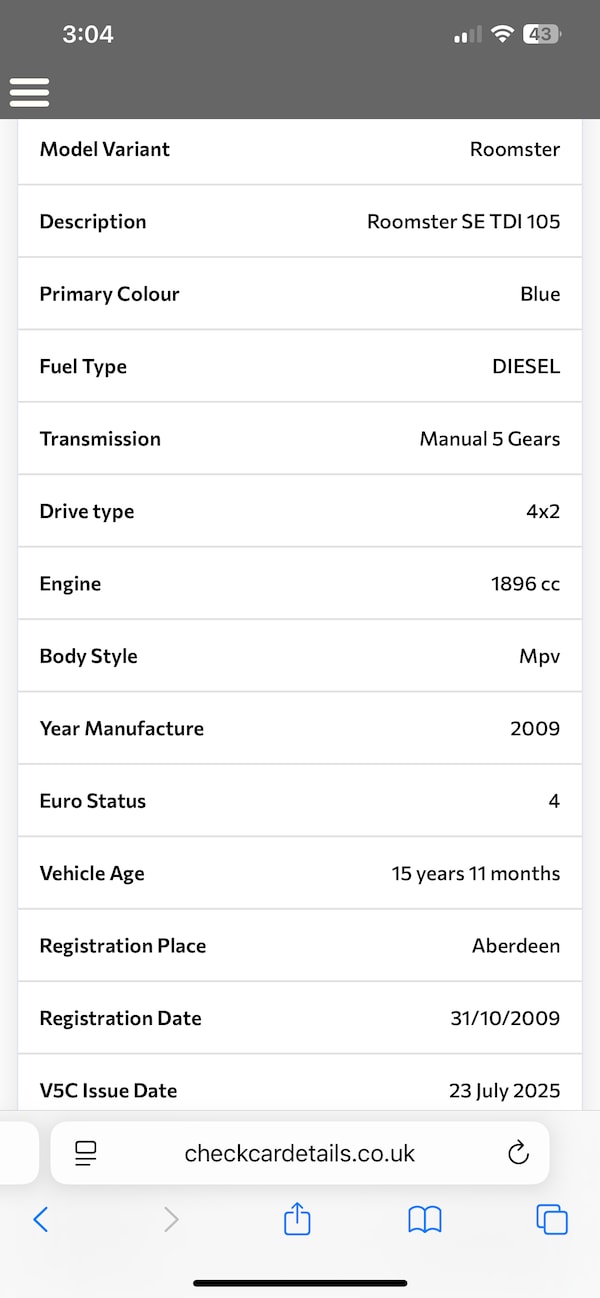The width and height of the screenshot is (600, 1298).
Task: Tap the Manual 5 Gears transmission value
Action: (x=489, y=439)
